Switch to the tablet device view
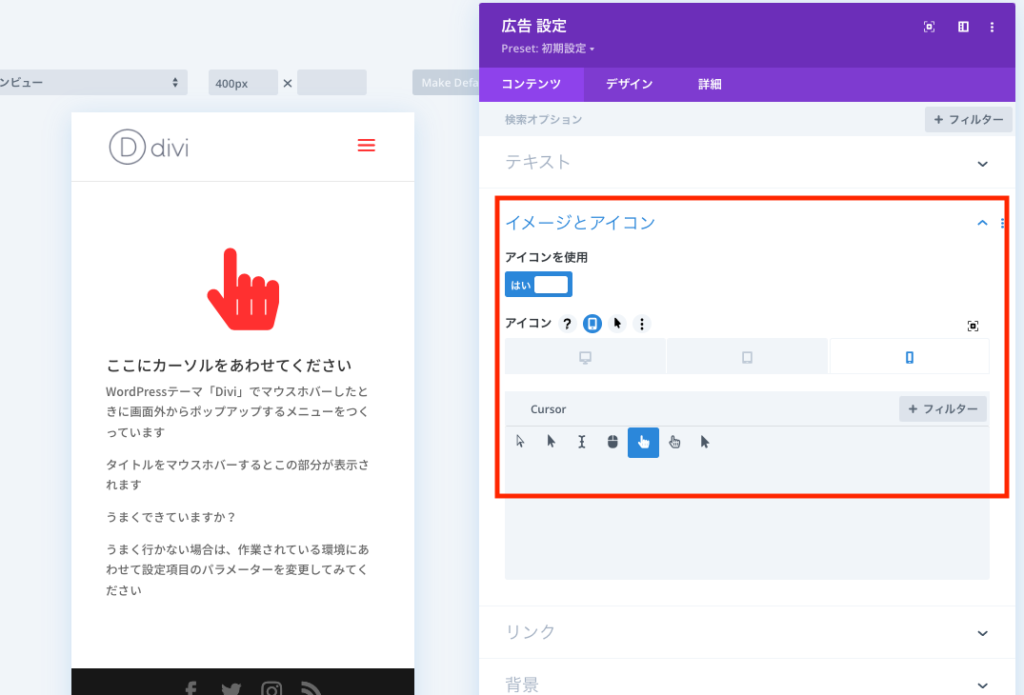 coord(747,356)
